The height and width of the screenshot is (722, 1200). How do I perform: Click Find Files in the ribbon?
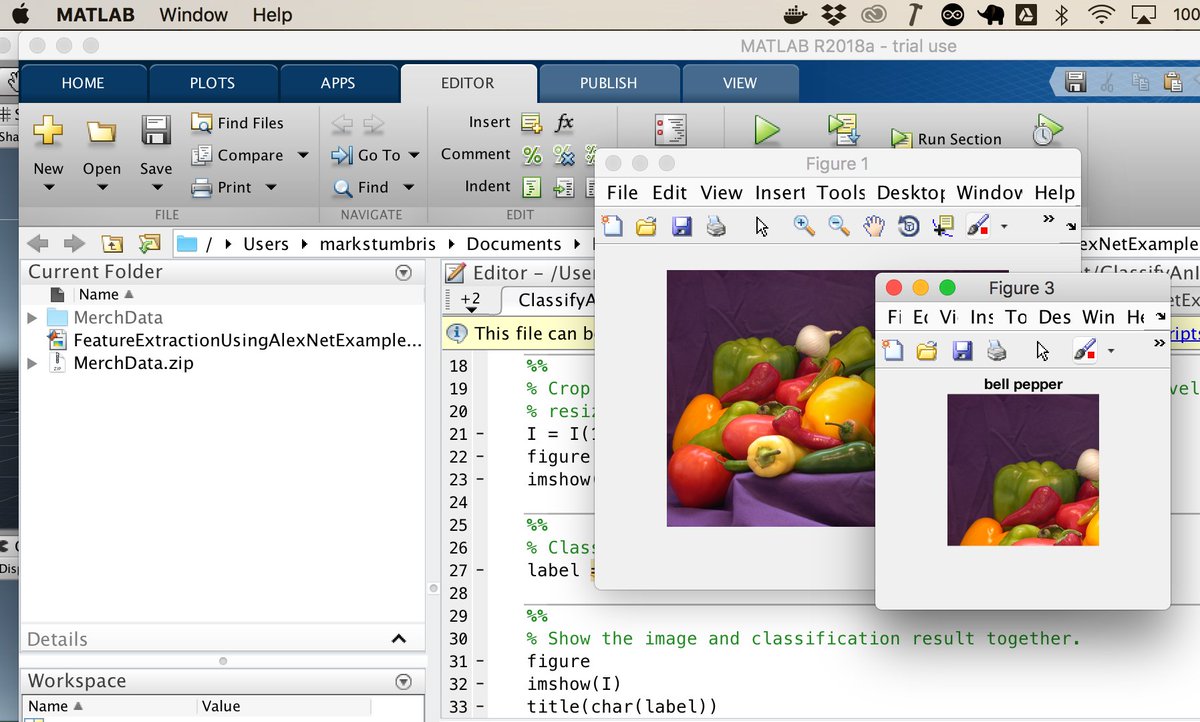[x=238, y=123]
